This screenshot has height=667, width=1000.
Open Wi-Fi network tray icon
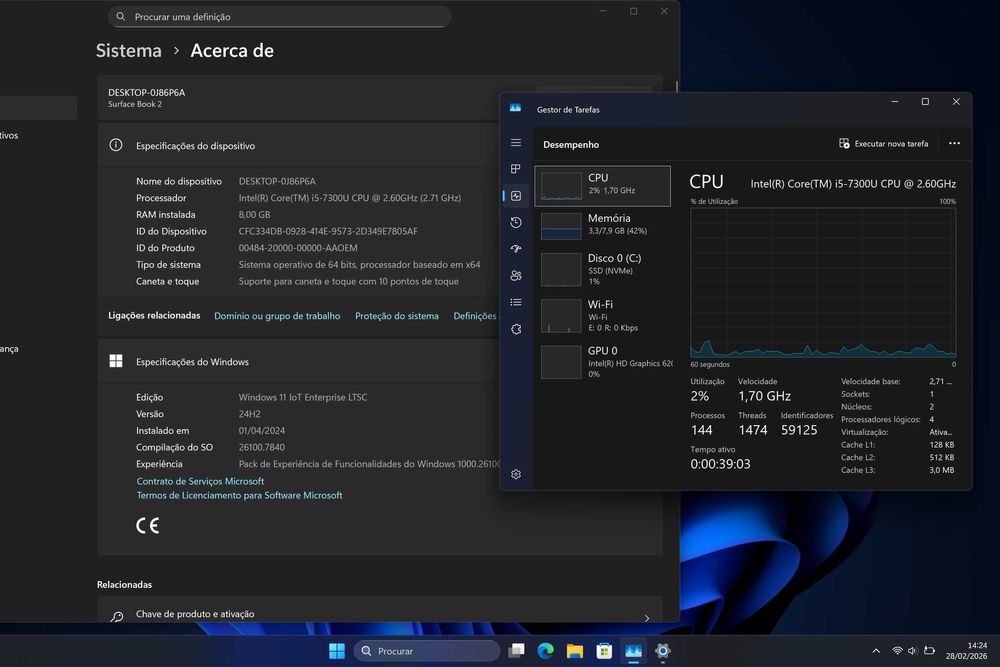897,651
